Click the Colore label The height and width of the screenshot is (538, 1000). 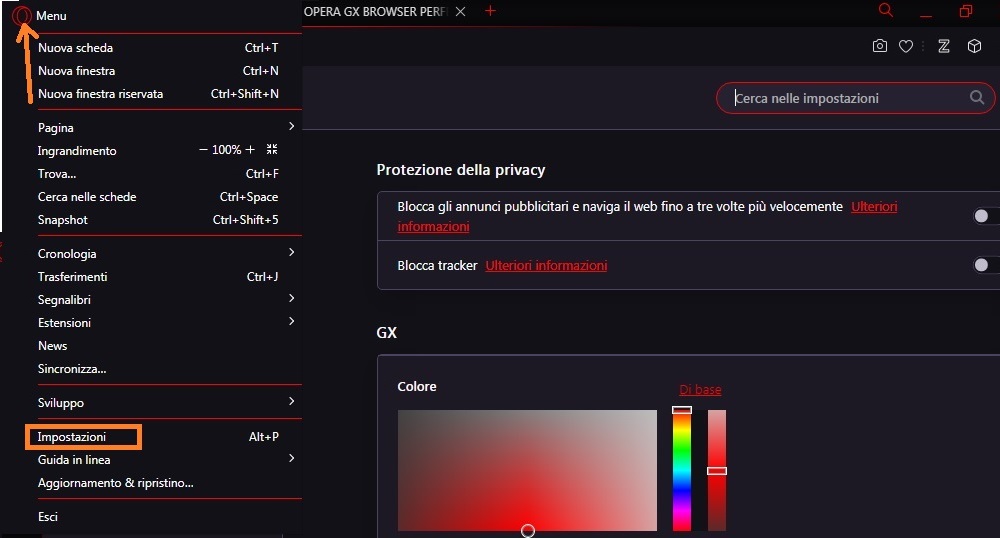(x=416, y=386)
